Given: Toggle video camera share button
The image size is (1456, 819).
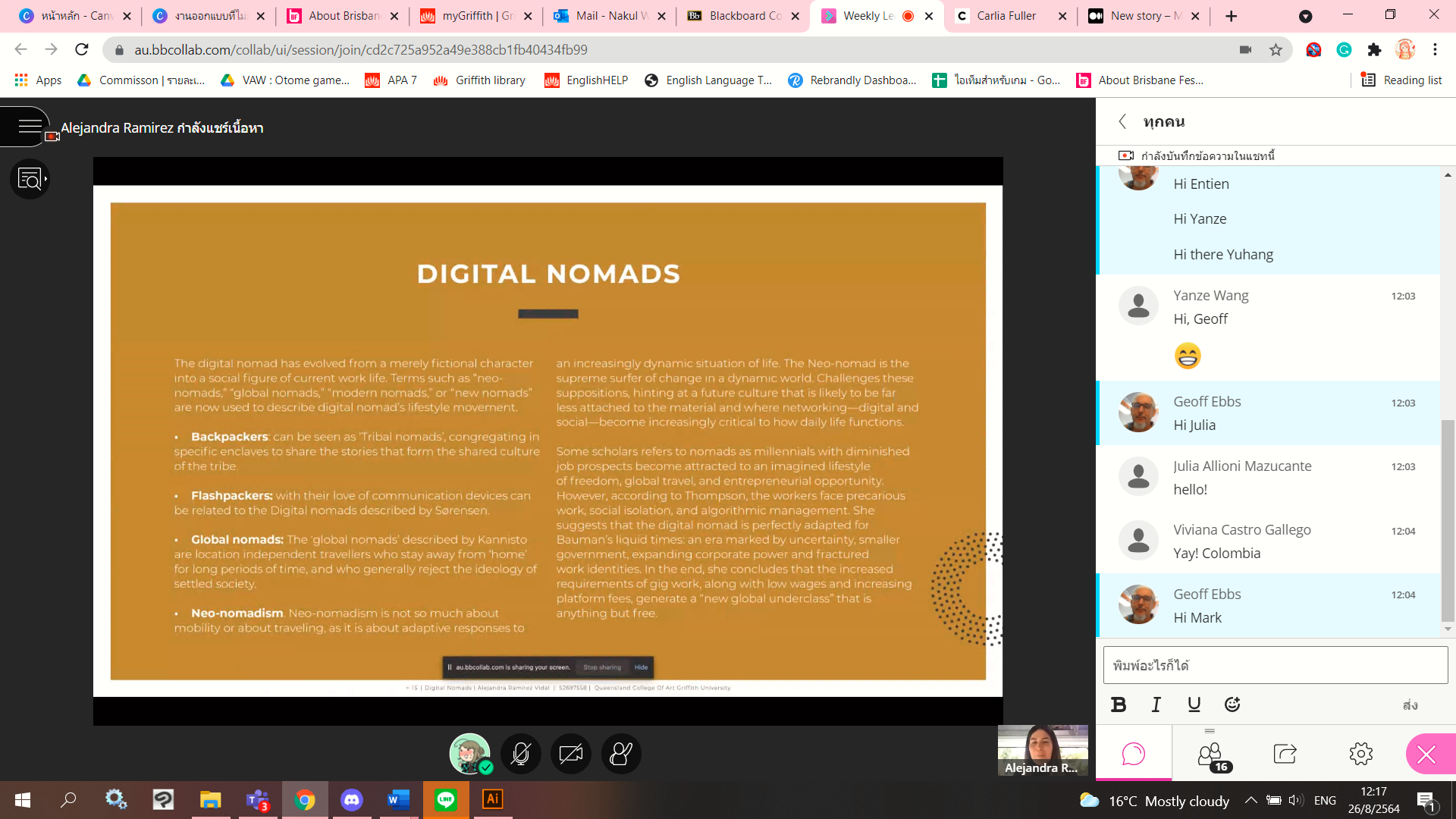Looking at the screenshot, I should click(x=570, y=754).
